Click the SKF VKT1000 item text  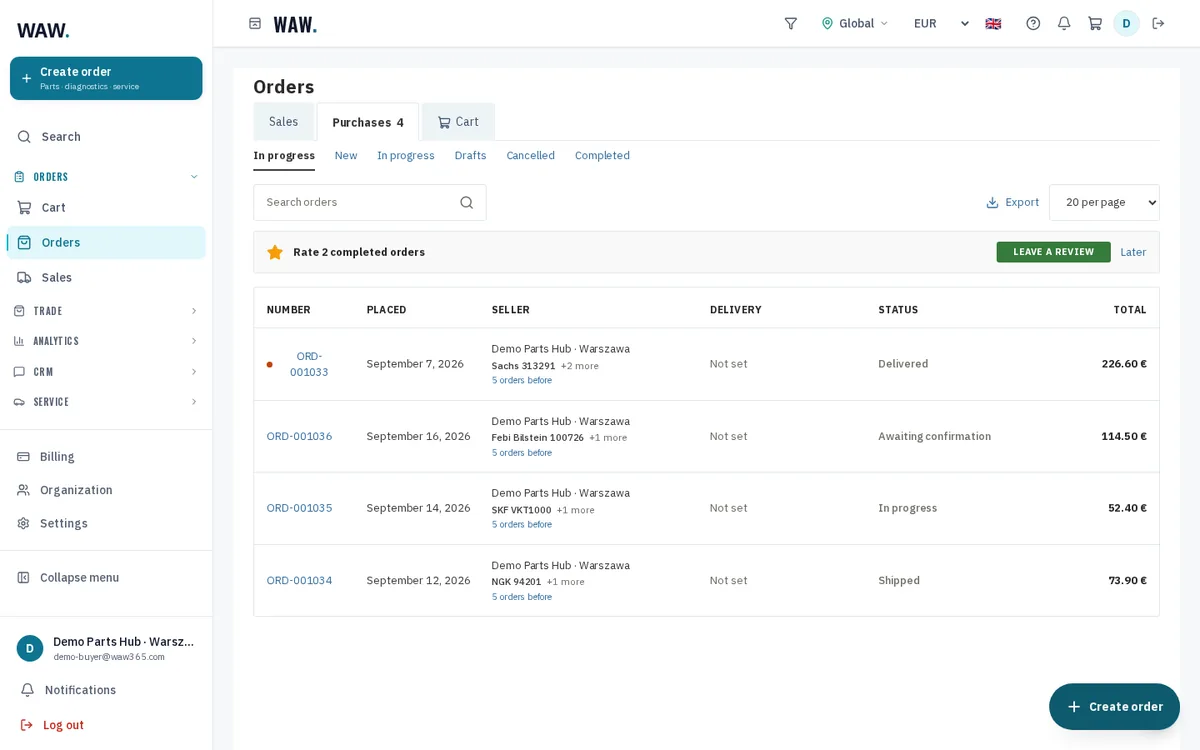pos(521,509)
